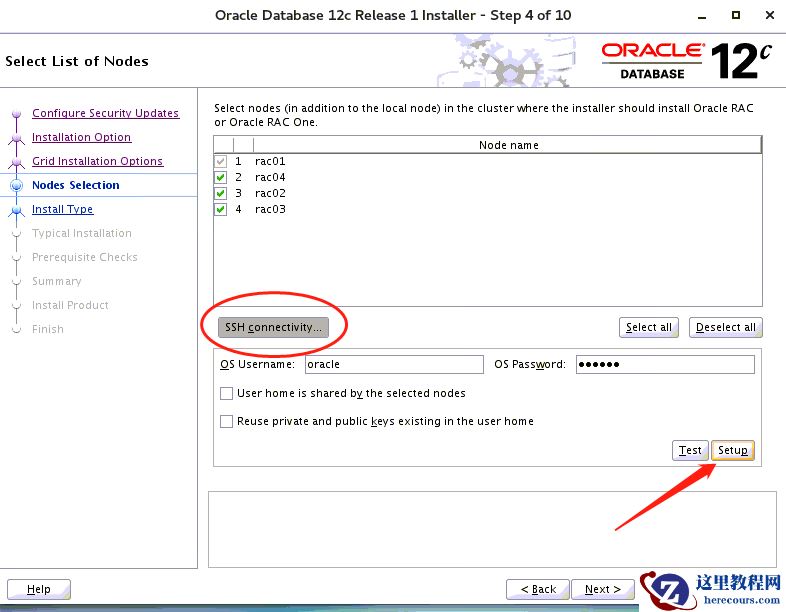Viewport: 786px width, 612px height.
Task: Enable 'Reuse private and public keys' option
Action: click(x=227, y=422)
